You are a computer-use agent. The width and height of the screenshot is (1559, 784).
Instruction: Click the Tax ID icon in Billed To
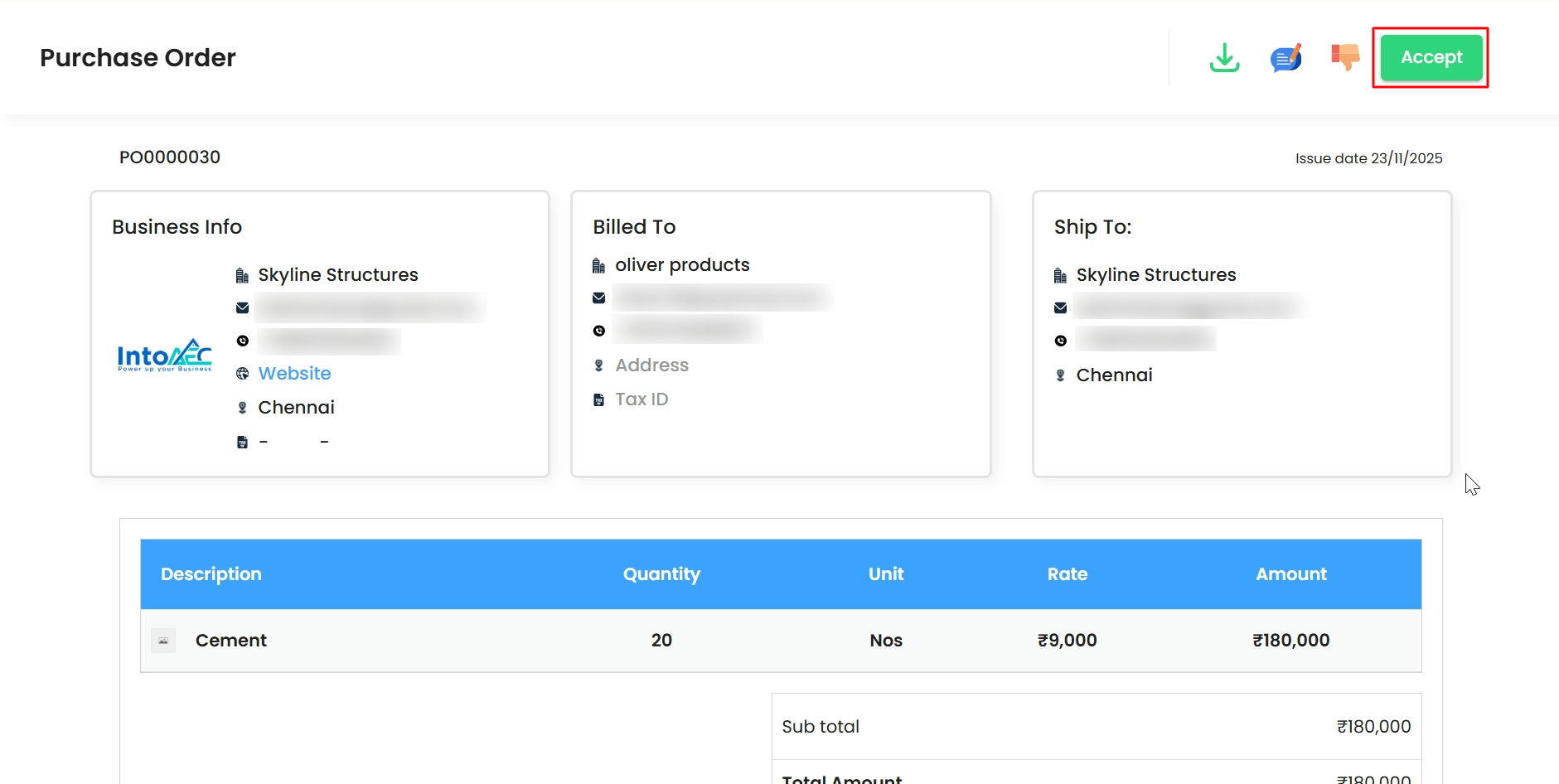point(599,400)
